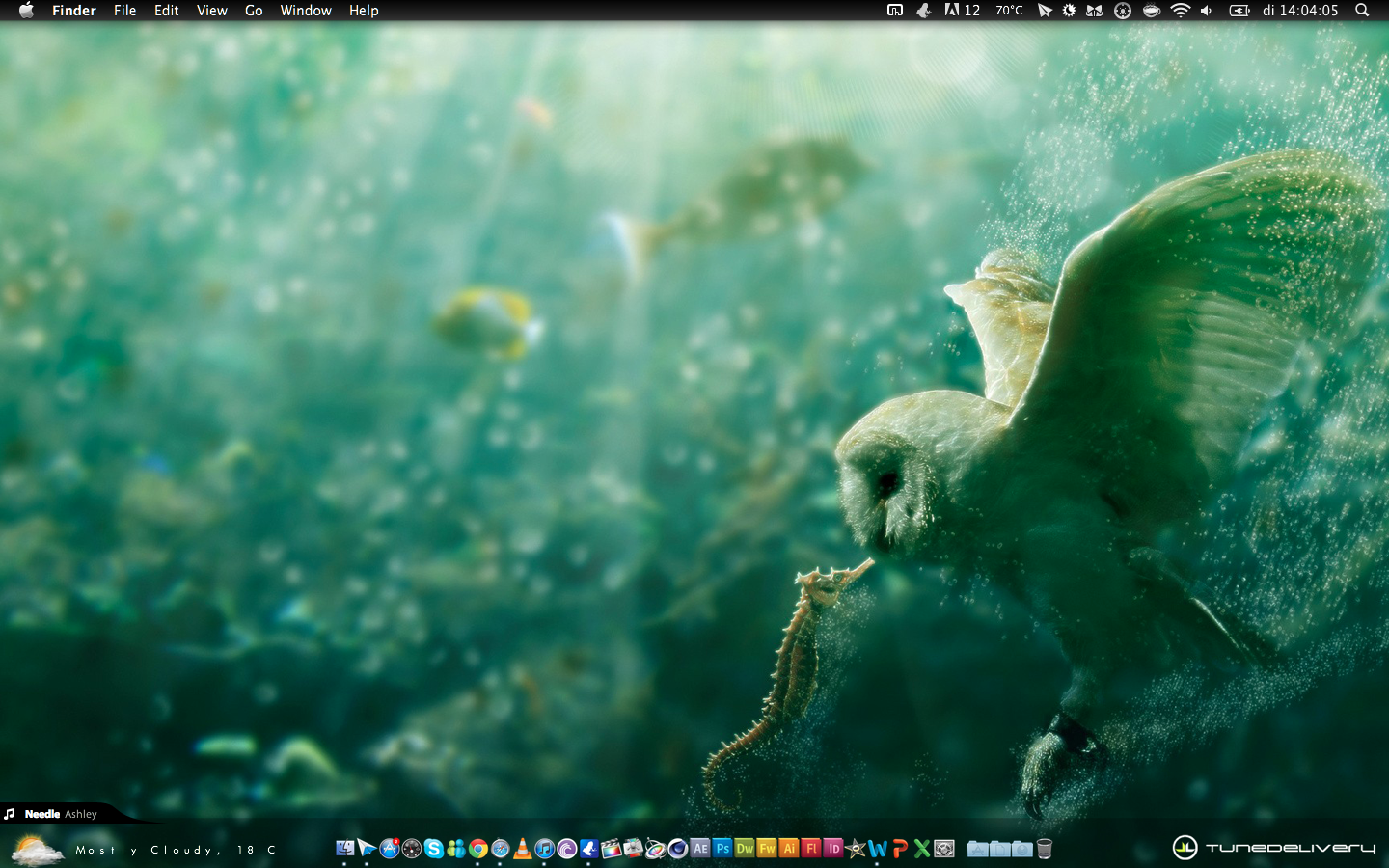Open the Trash in dock
1389x868 pixels.
coord(1045,849)
